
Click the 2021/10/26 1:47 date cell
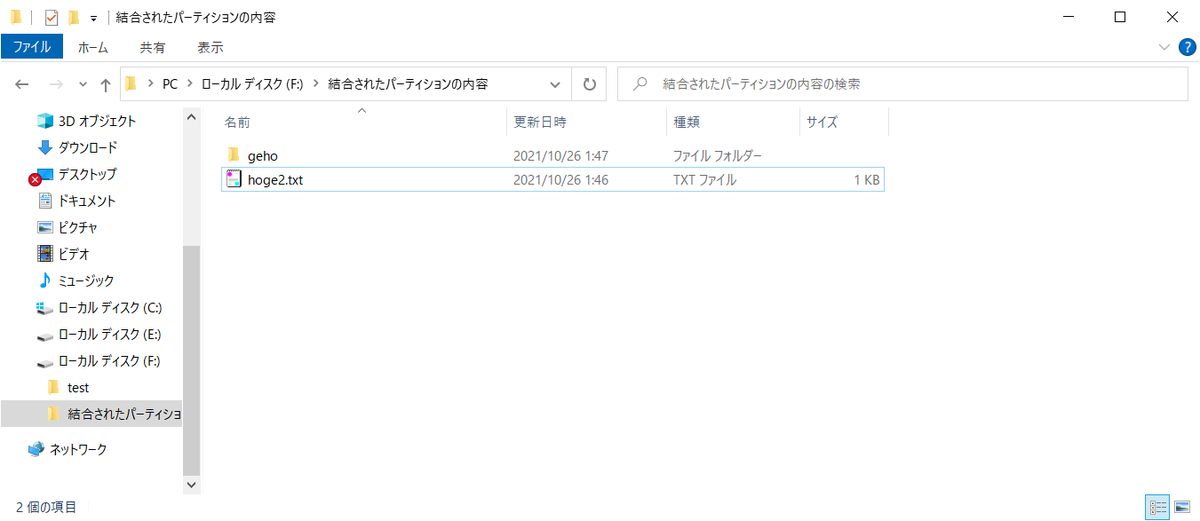click(561, 156)
